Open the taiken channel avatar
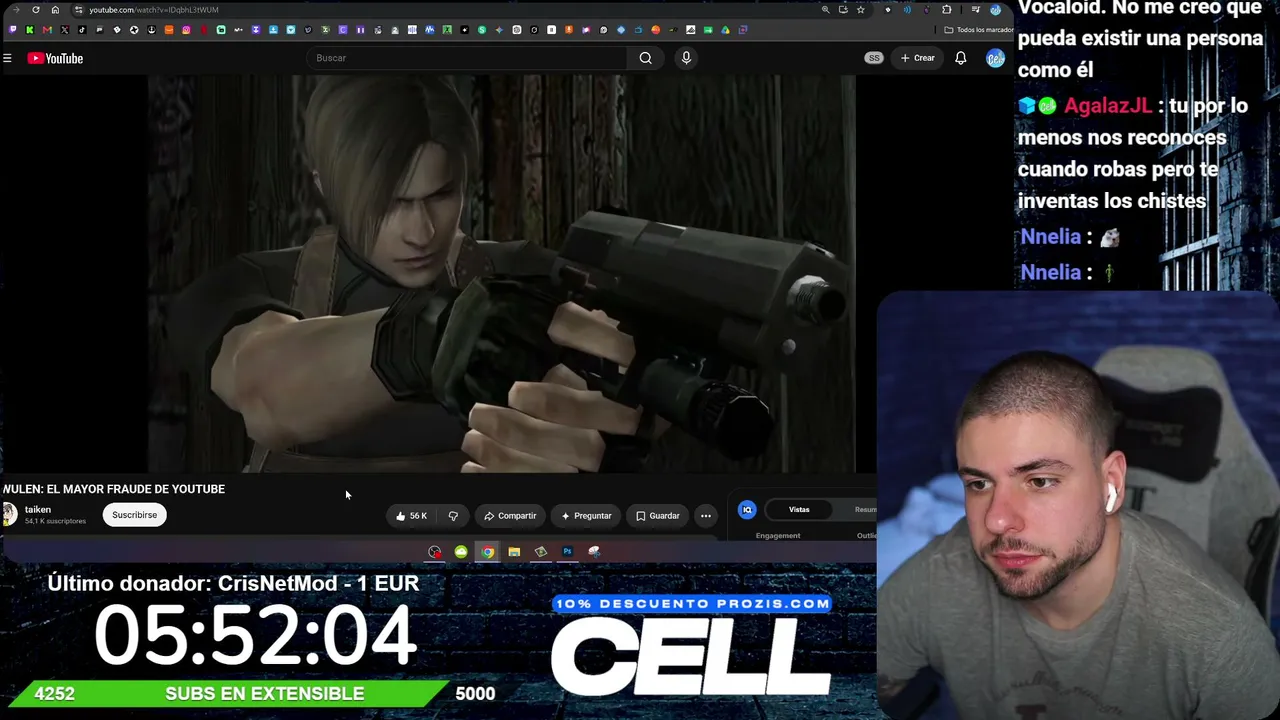Screen dimensions: 1280x720 tap(9, 514)
